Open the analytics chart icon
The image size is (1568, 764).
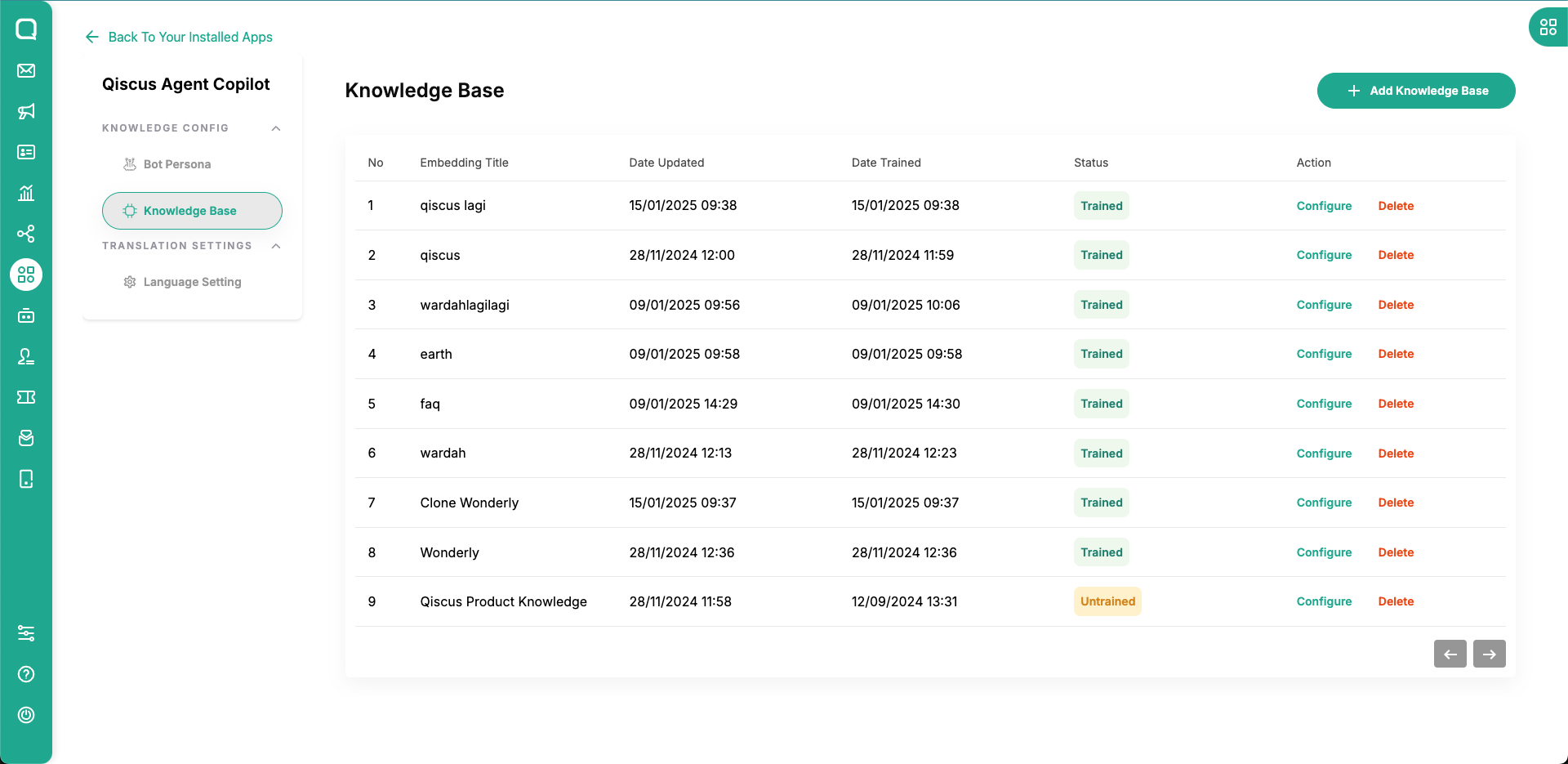click(26, 193)
